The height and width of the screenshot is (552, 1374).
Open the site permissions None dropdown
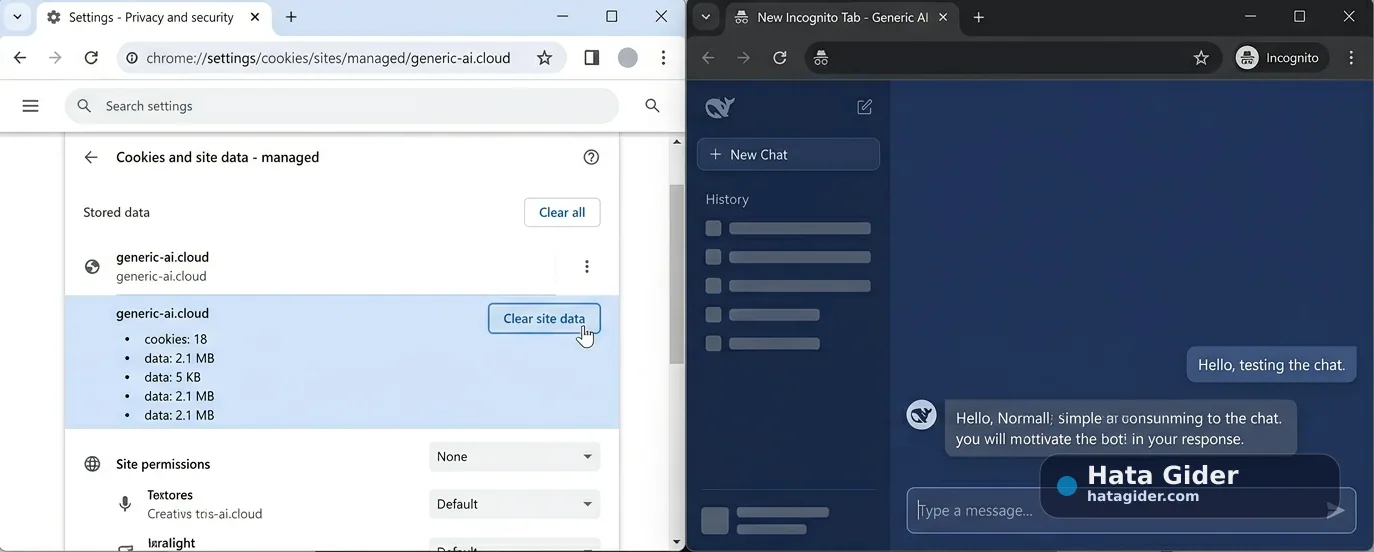[x=515, y=456]
